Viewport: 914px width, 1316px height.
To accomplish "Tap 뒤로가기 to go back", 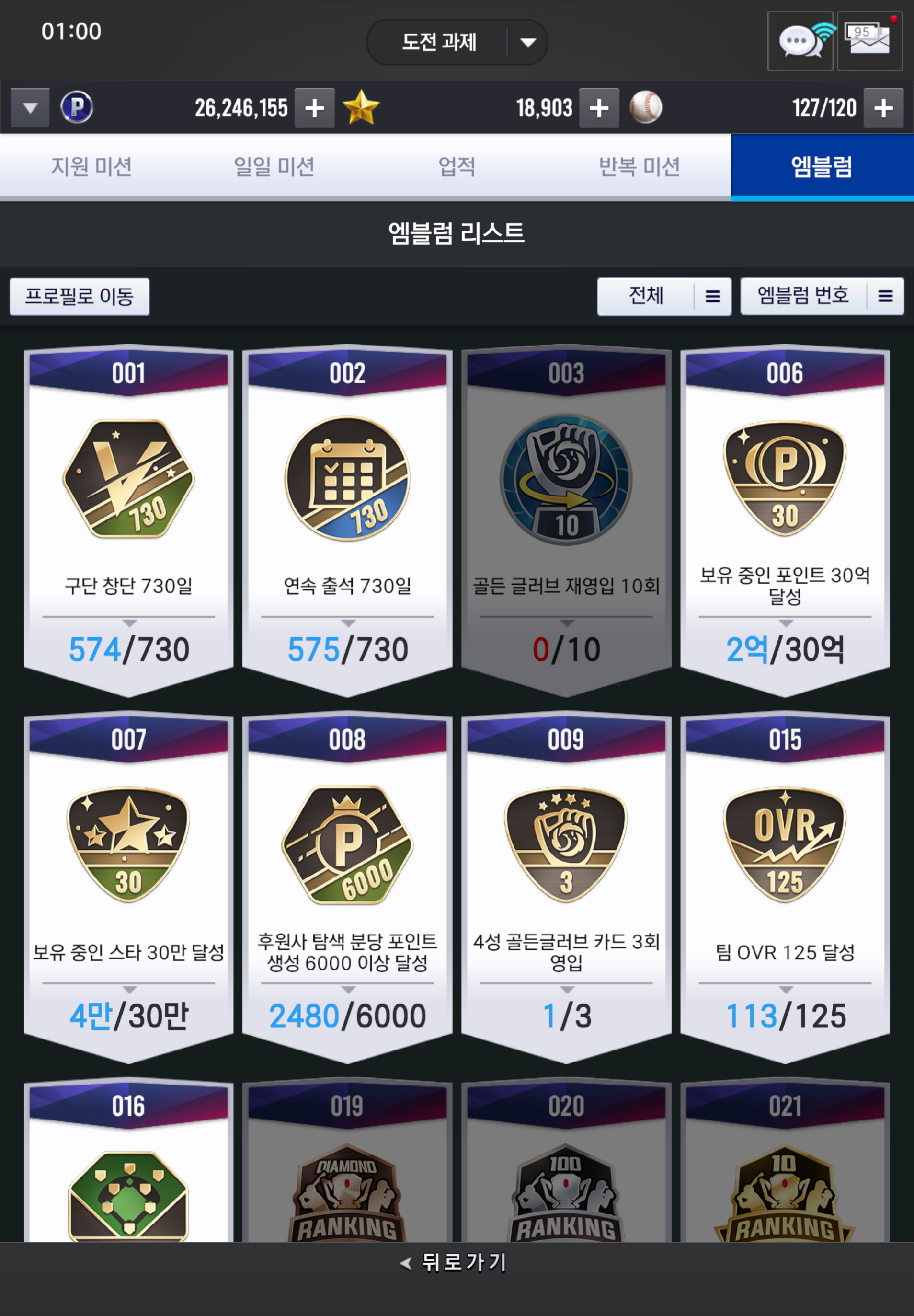I will [454, 1262].
